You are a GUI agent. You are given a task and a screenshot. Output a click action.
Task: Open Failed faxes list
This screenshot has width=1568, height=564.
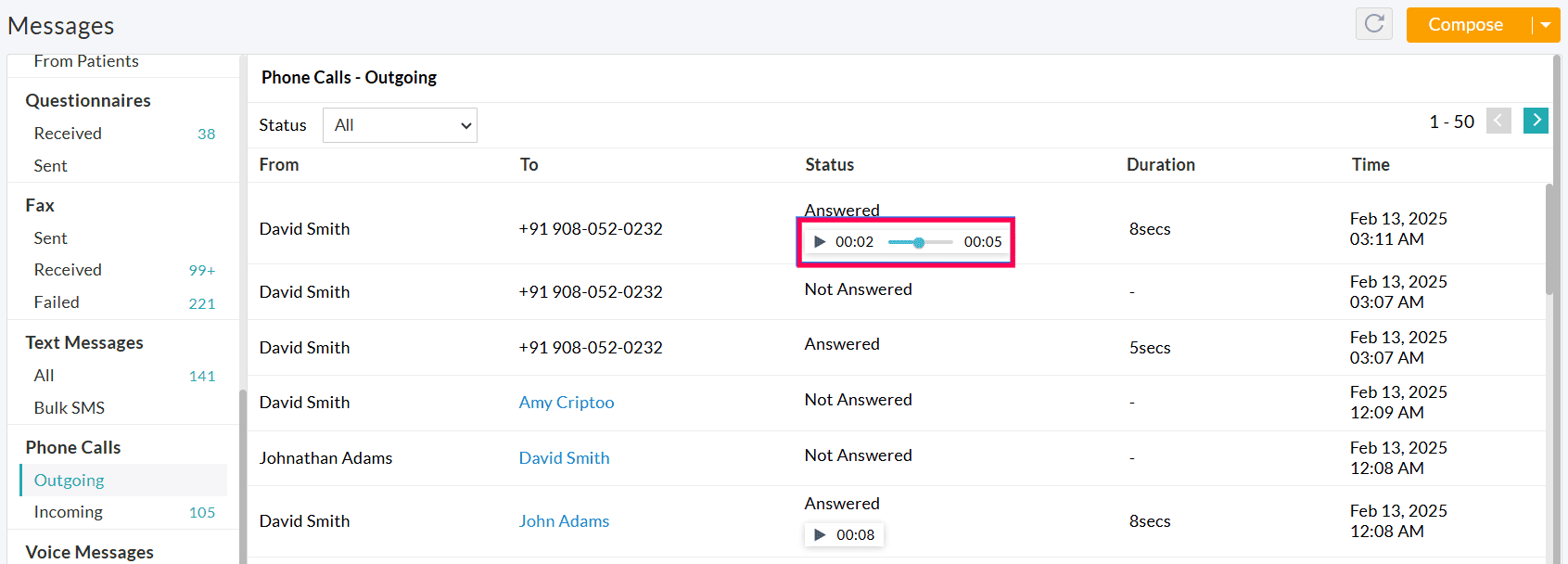[x=57, y=302]
